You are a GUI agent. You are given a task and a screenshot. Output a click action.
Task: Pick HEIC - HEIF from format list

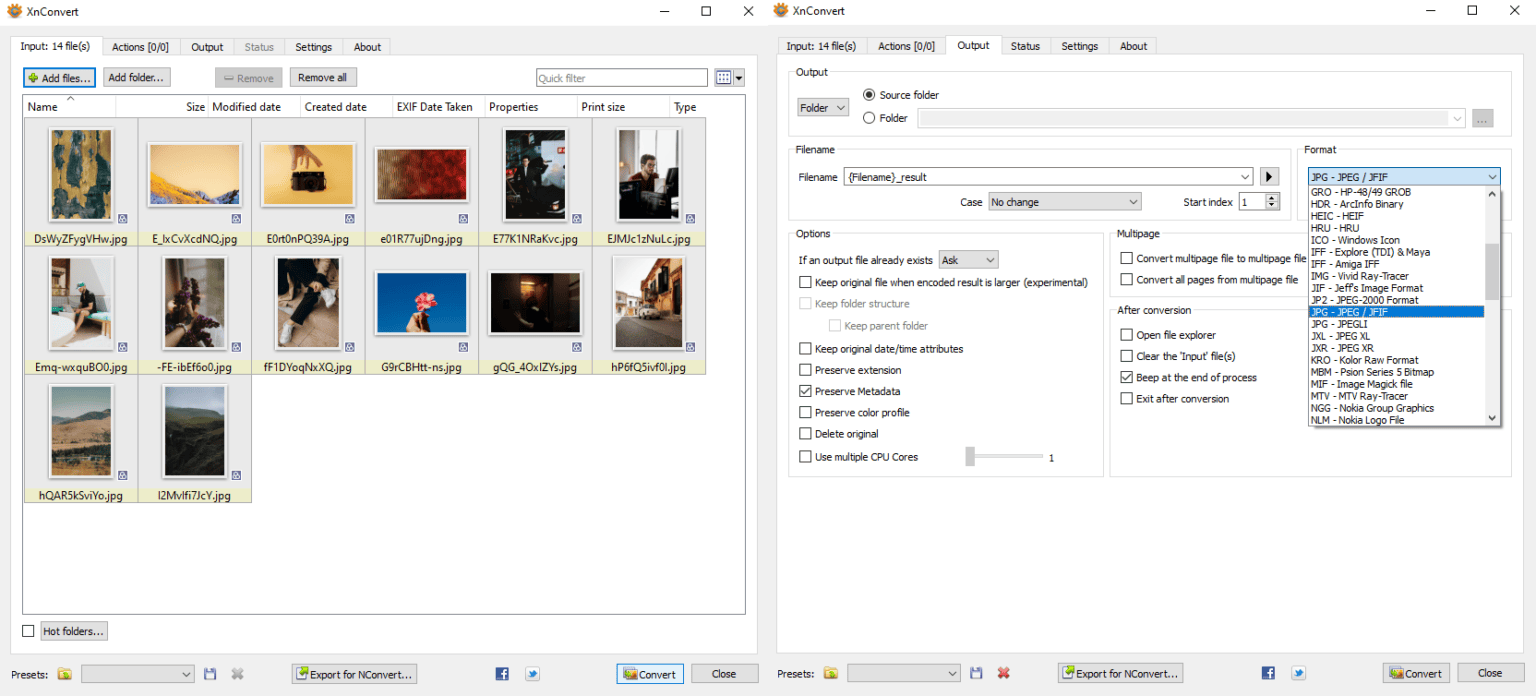click(1396, 216)
